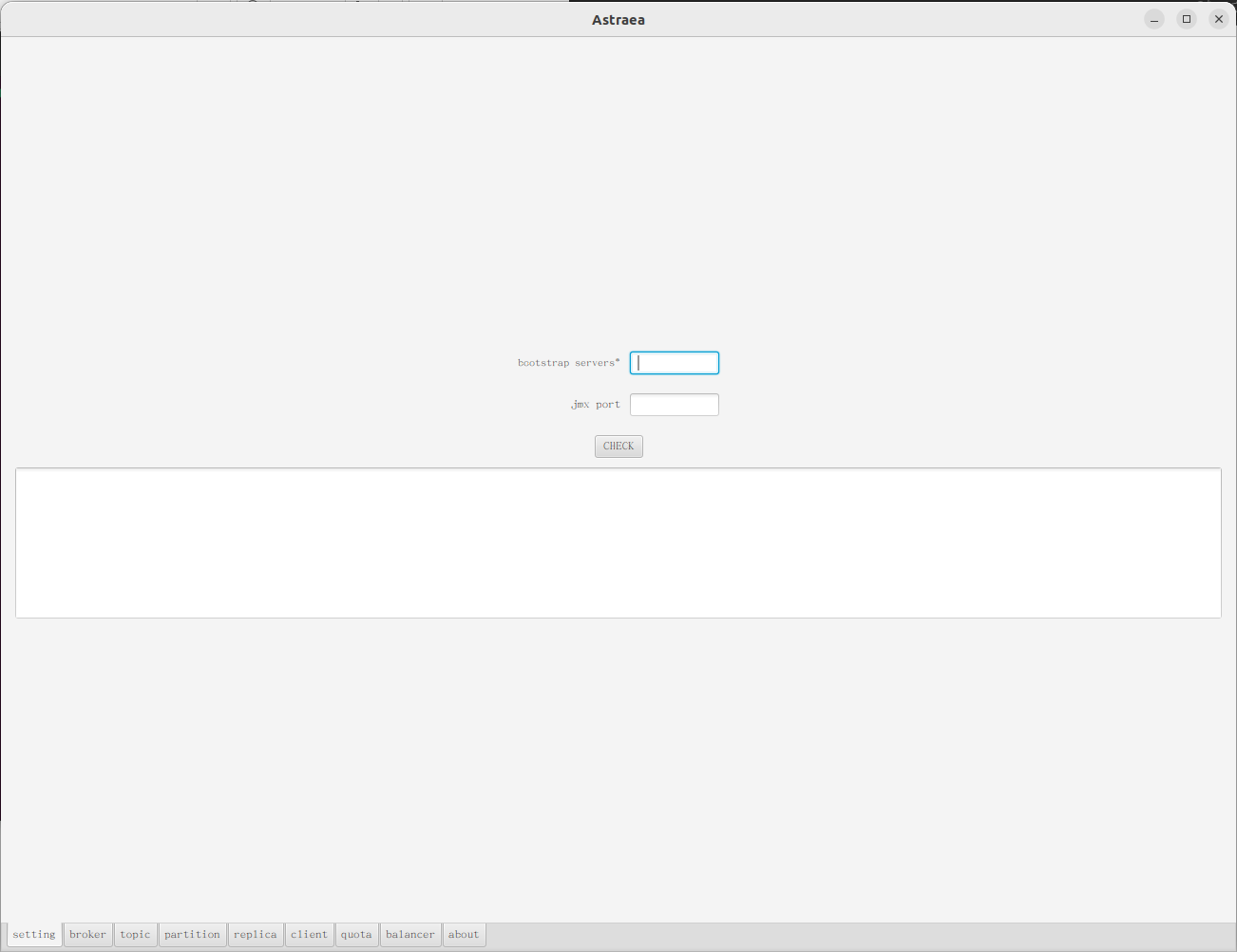The width and height of the screenshot is (1237, 952).
Task: View the about tab
Action: tap(464, 934)
